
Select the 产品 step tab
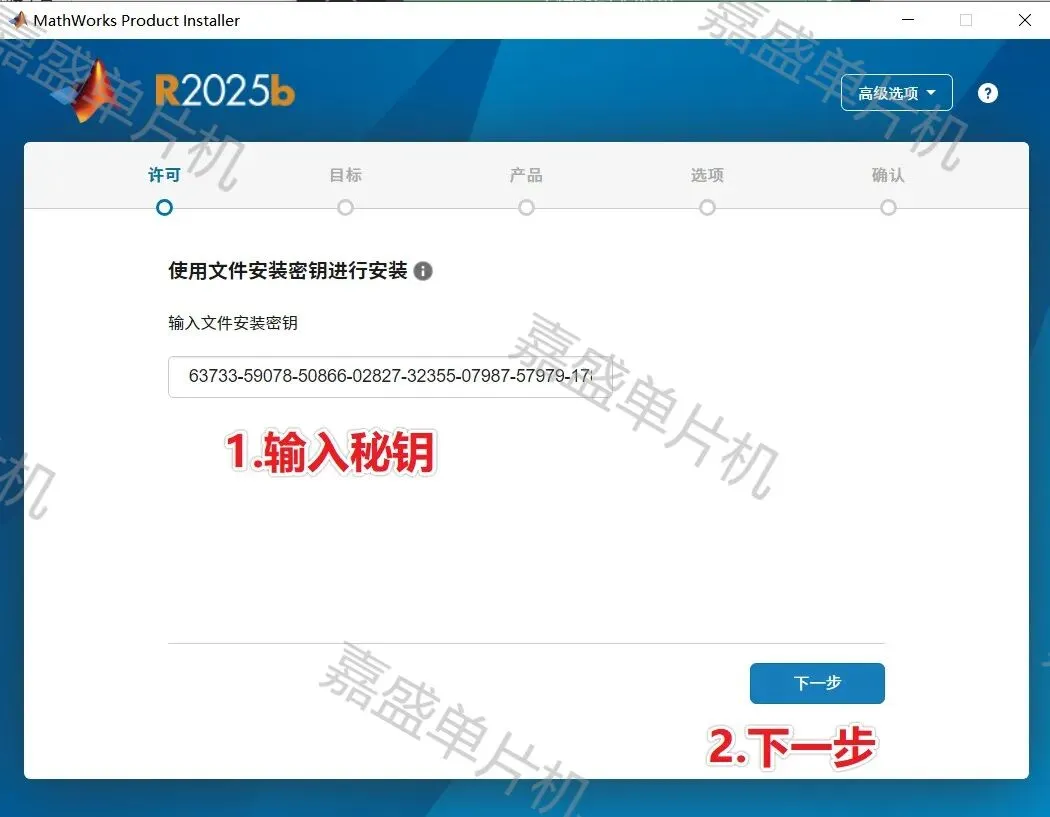pos(526,175)
